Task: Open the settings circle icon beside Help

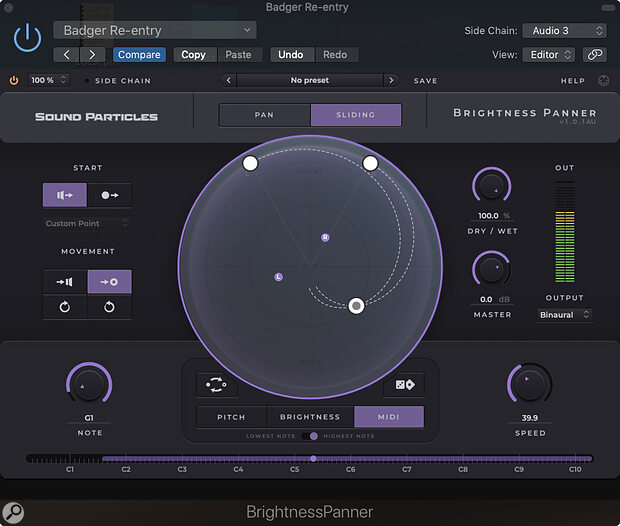Action: point(603,80)
